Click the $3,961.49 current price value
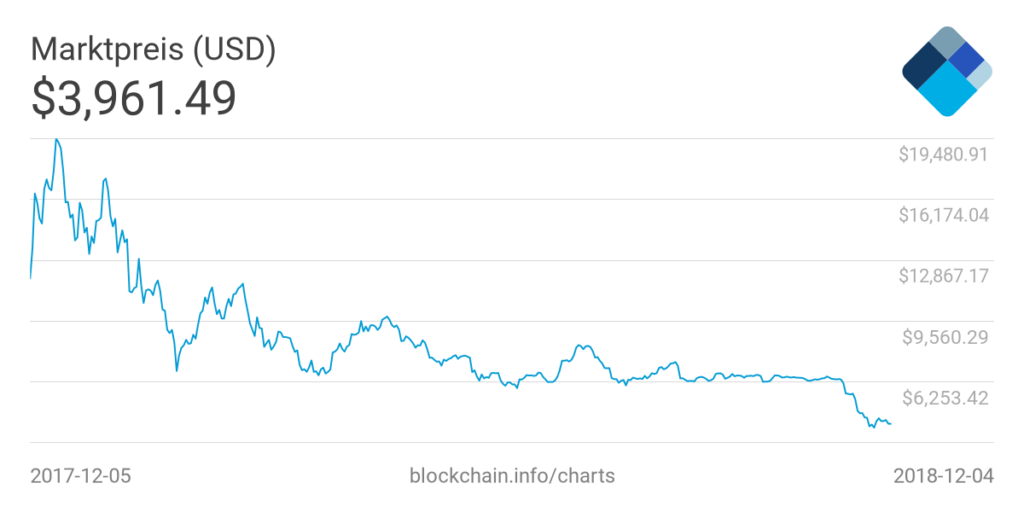 pyautogui.click(x=134, y=97)
